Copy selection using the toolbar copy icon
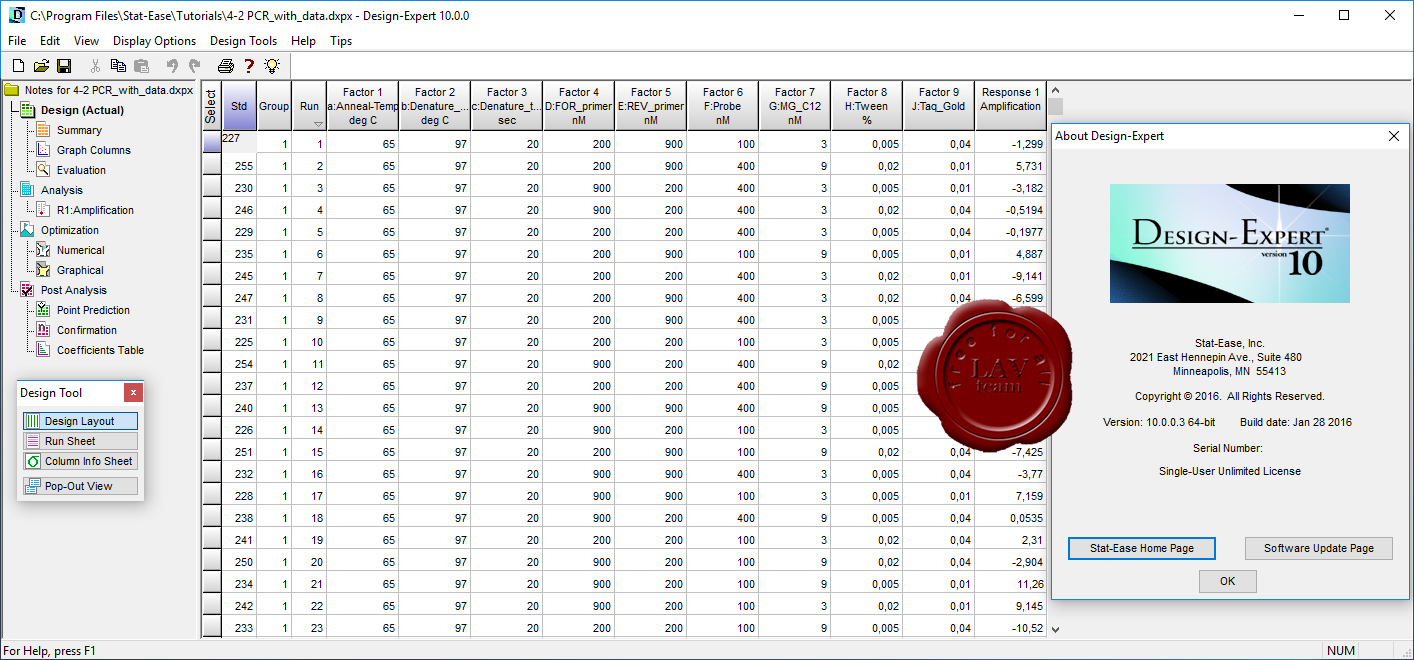 tap(118, 66)
